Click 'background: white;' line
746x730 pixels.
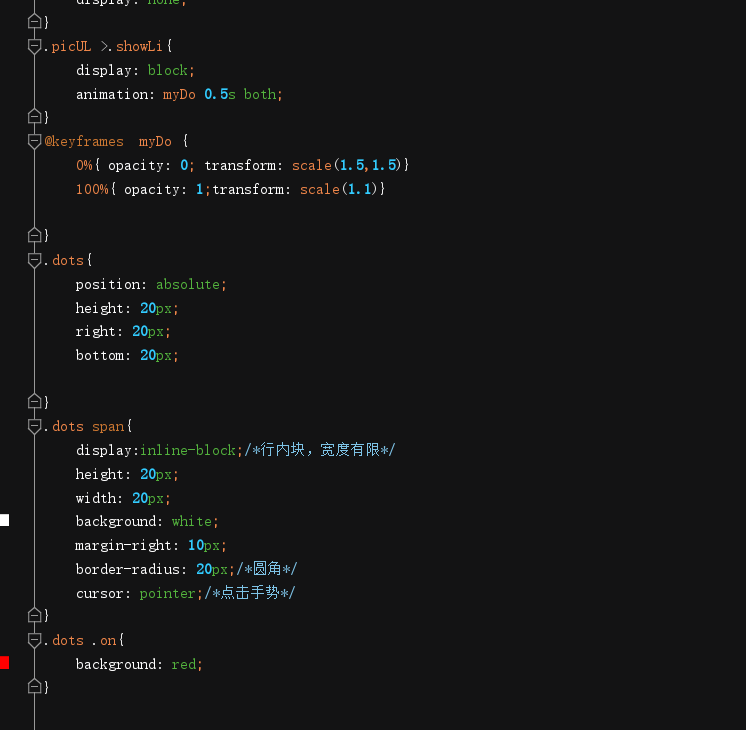(x=147, y=521)
